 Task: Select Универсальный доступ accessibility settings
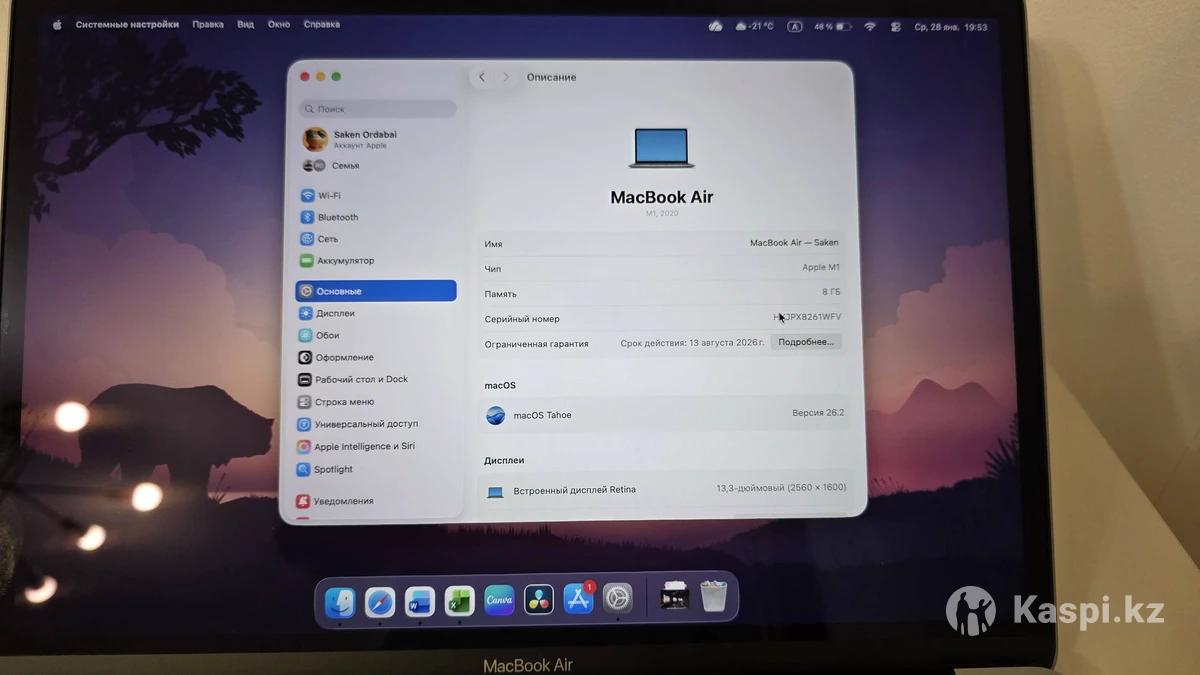(366, 424)
